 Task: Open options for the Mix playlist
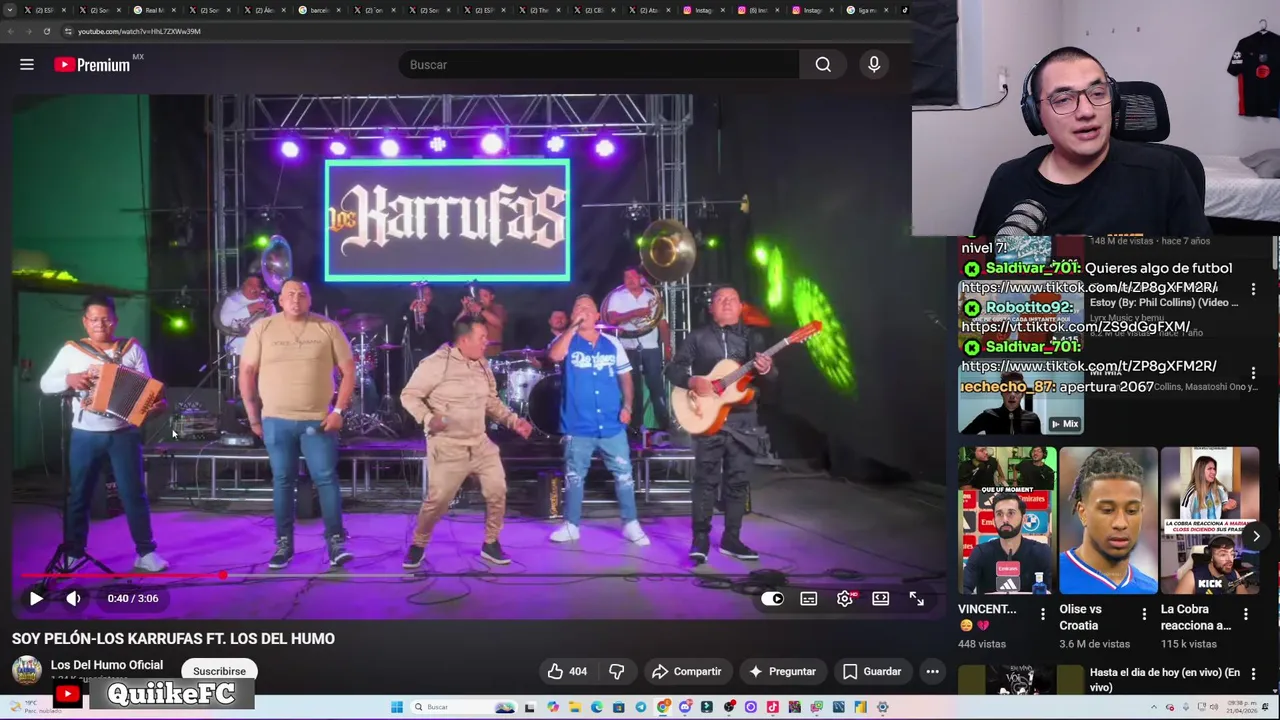1253,373
